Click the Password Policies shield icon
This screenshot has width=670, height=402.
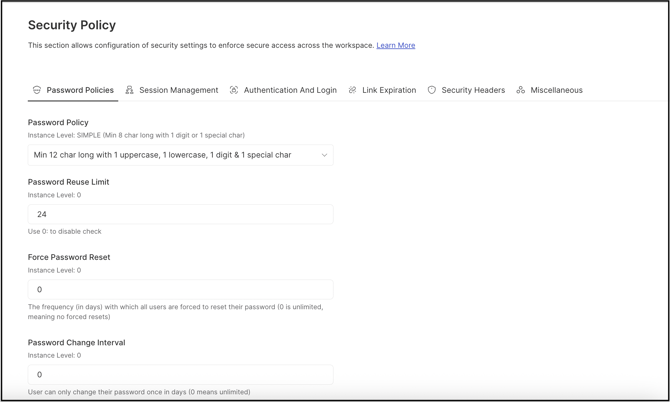tap(37, 90)
